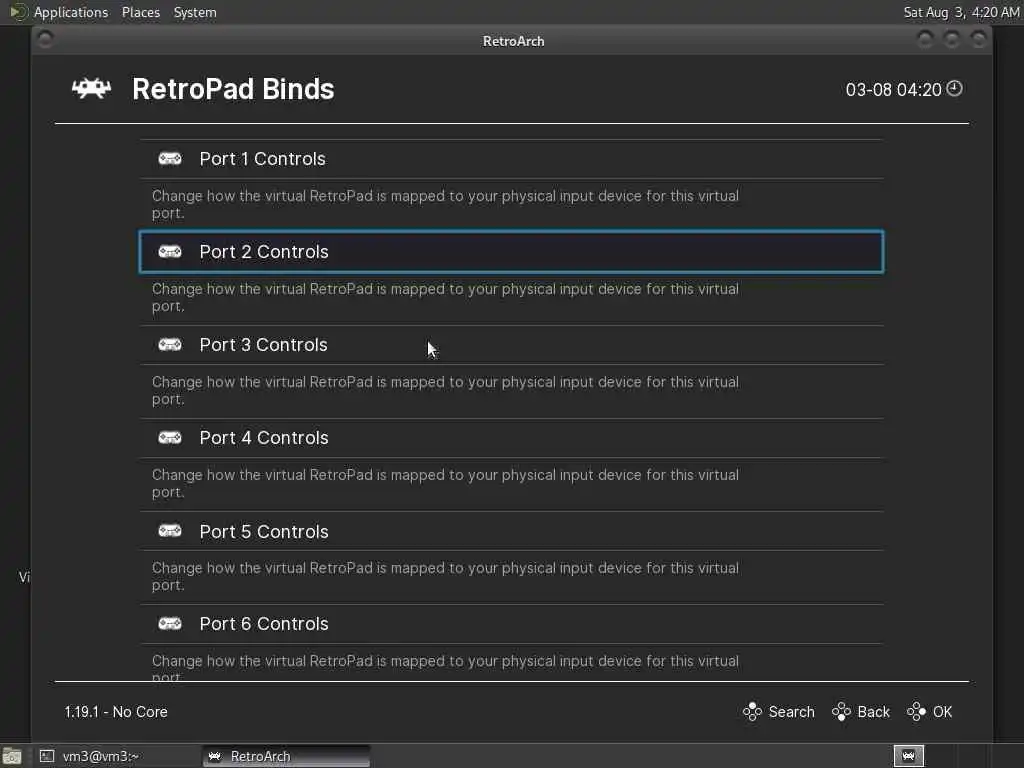The image size is (1024, 768).
Task: Open Port 1 Controls
Action: tap(262, 159)
